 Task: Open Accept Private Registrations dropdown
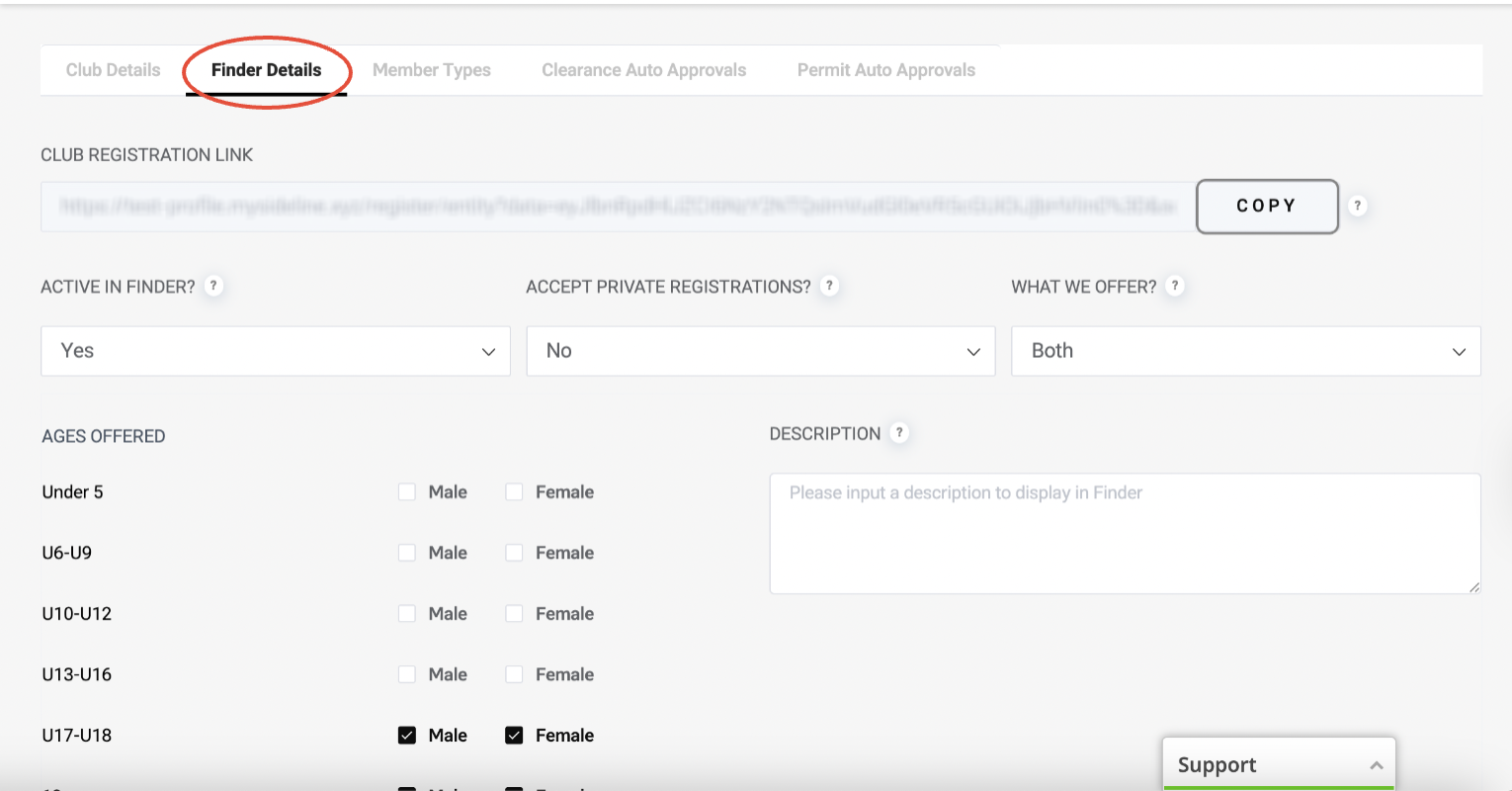pyautogui.click(x=760, y=351)
